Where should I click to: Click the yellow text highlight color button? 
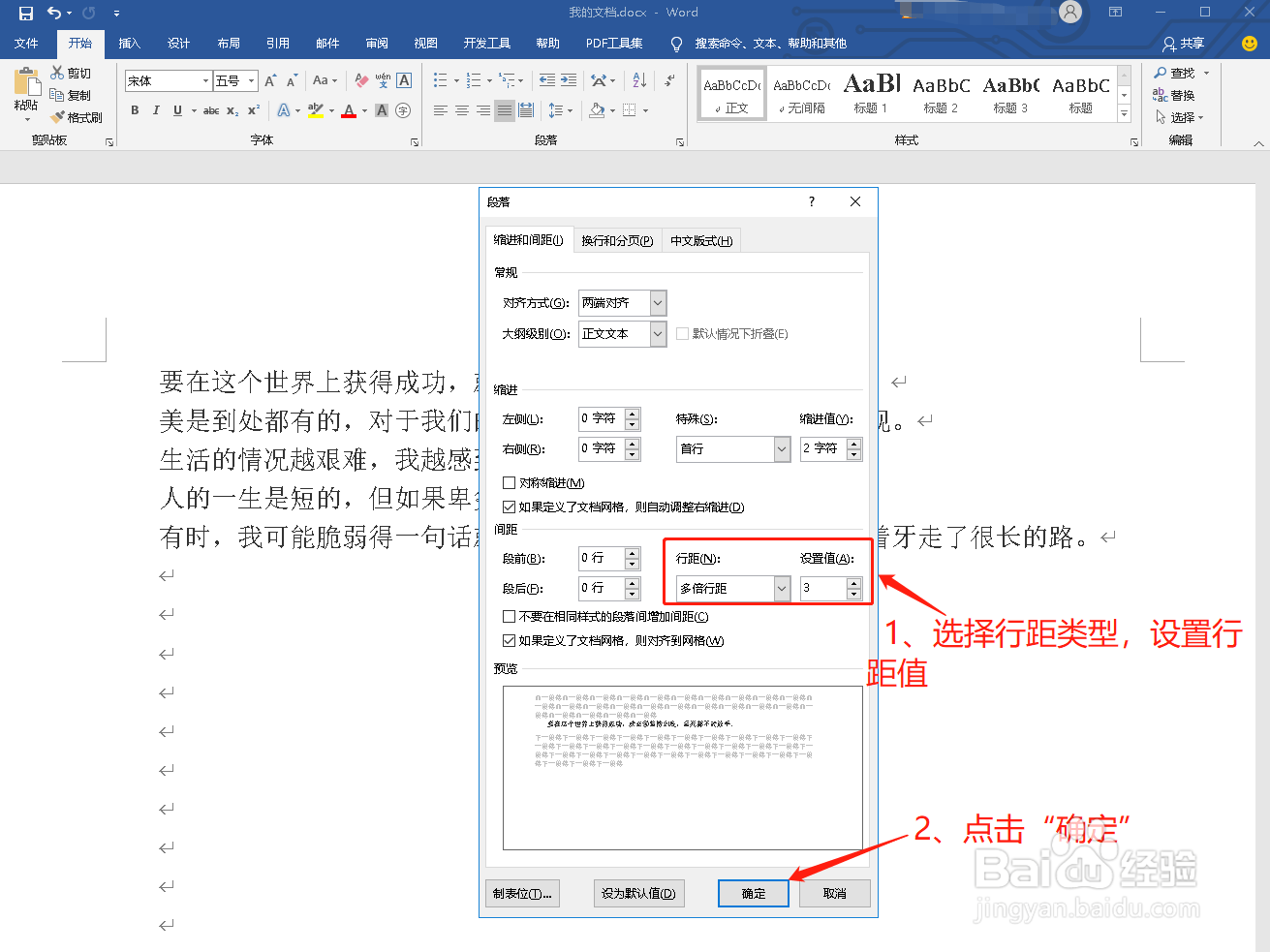[315, 110]
